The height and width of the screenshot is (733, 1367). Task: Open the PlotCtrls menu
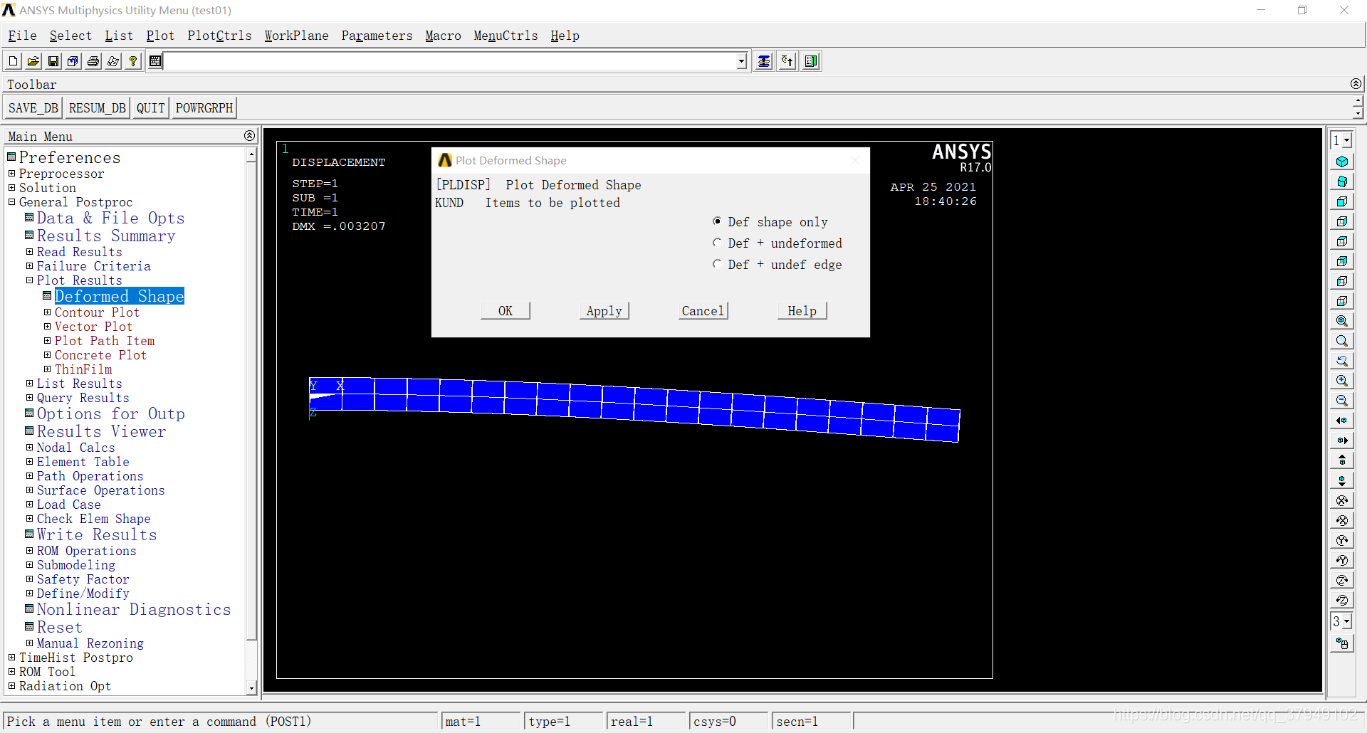(x=219, y=36)
